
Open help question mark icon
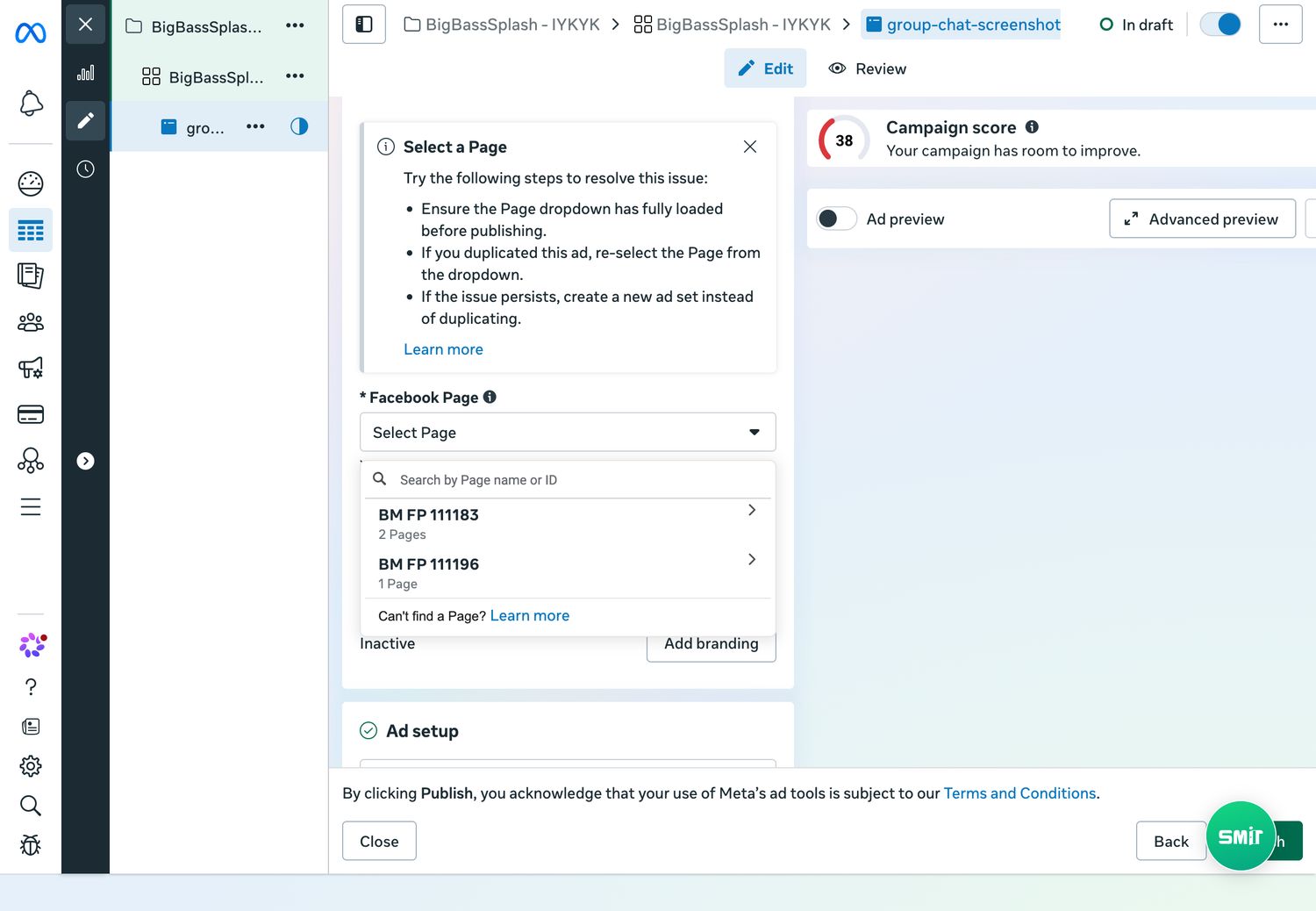tap(31, 686)
